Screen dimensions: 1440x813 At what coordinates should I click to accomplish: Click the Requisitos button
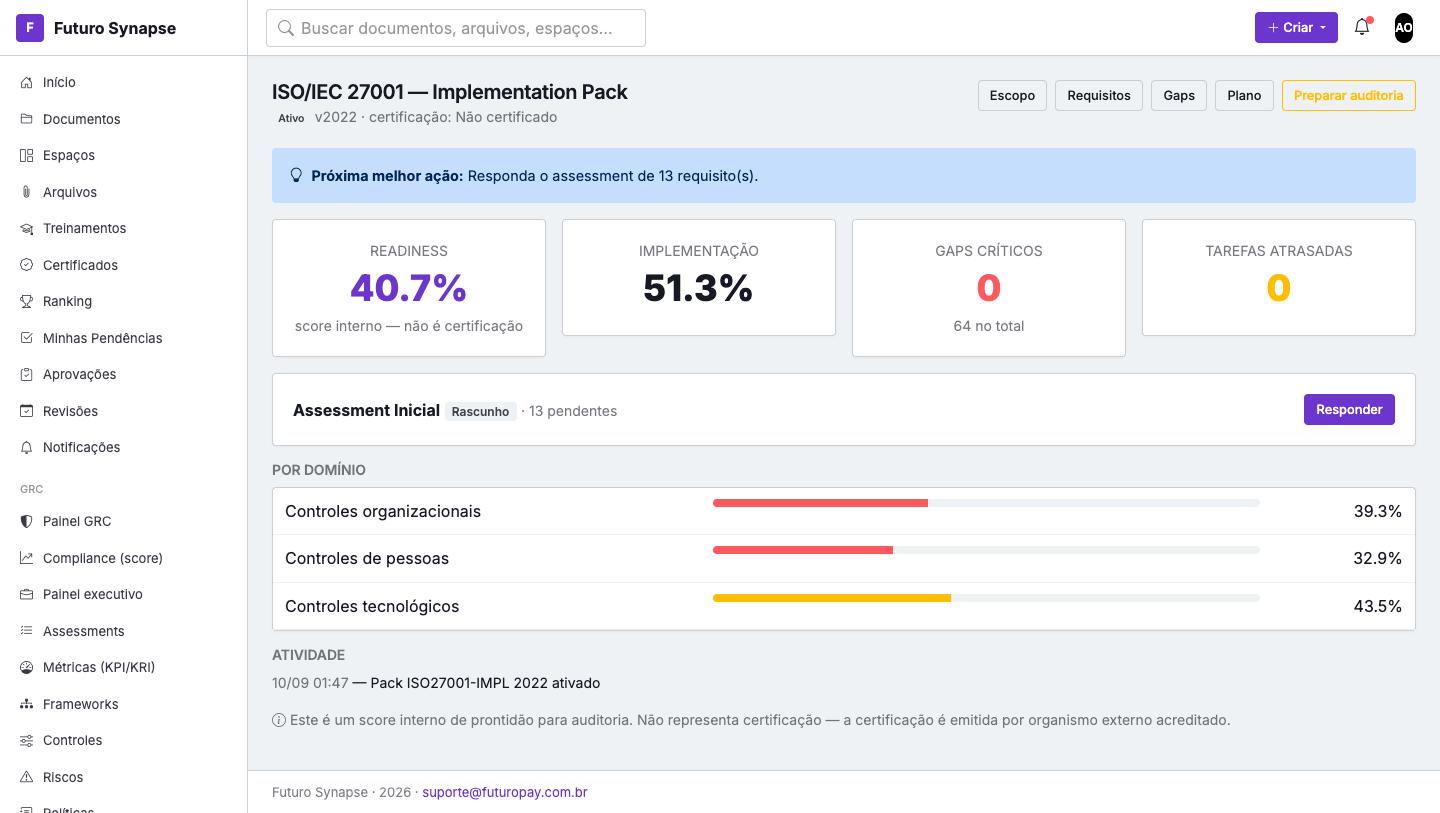click(x=1099, y=95)
